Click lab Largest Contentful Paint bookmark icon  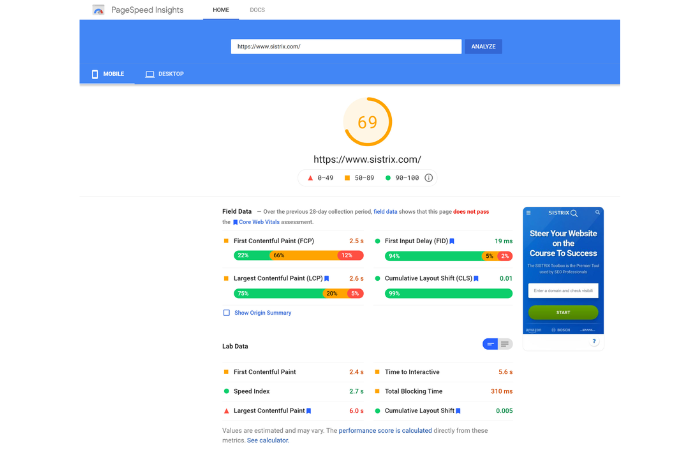pos(308,411)
